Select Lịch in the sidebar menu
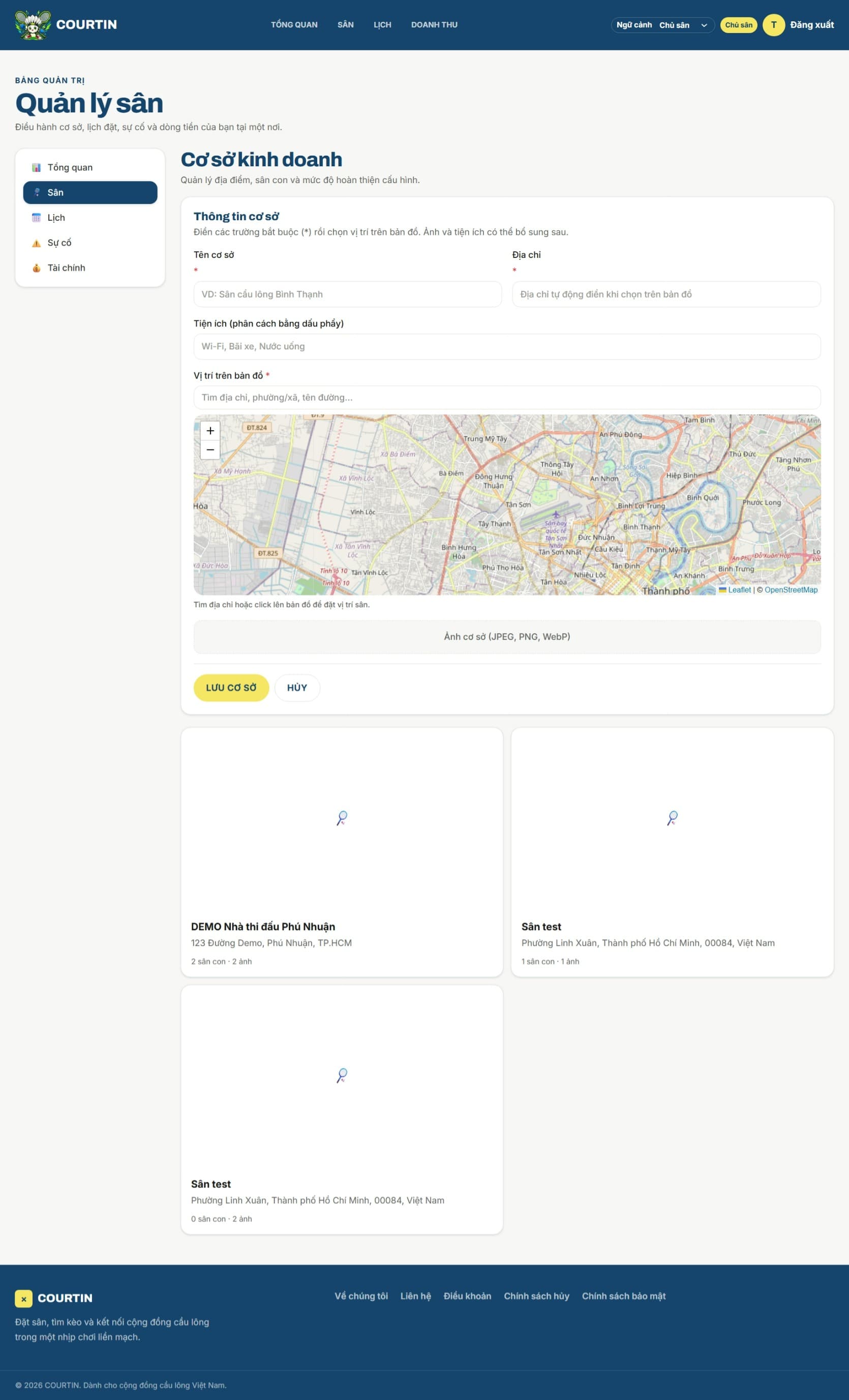This screenshot has height=1400, width=849. coord(90,218)
